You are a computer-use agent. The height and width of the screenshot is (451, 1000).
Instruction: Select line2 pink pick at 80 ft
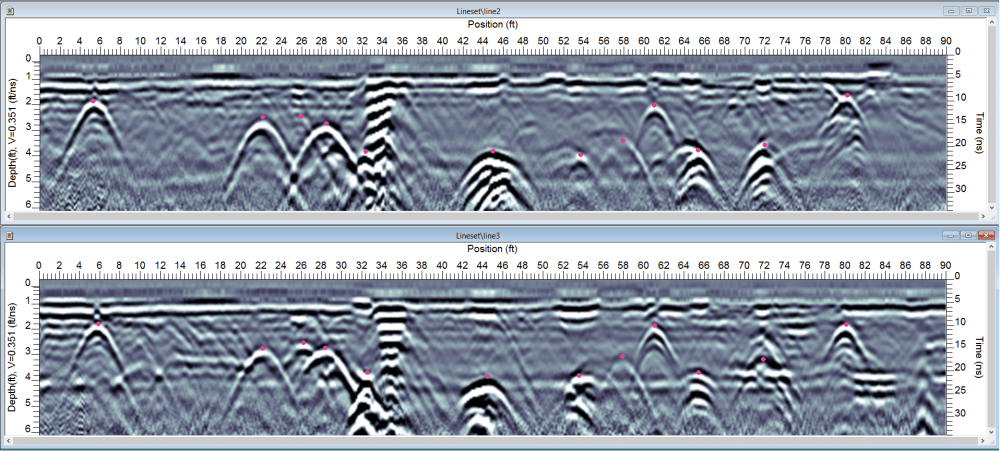point(847,96)
